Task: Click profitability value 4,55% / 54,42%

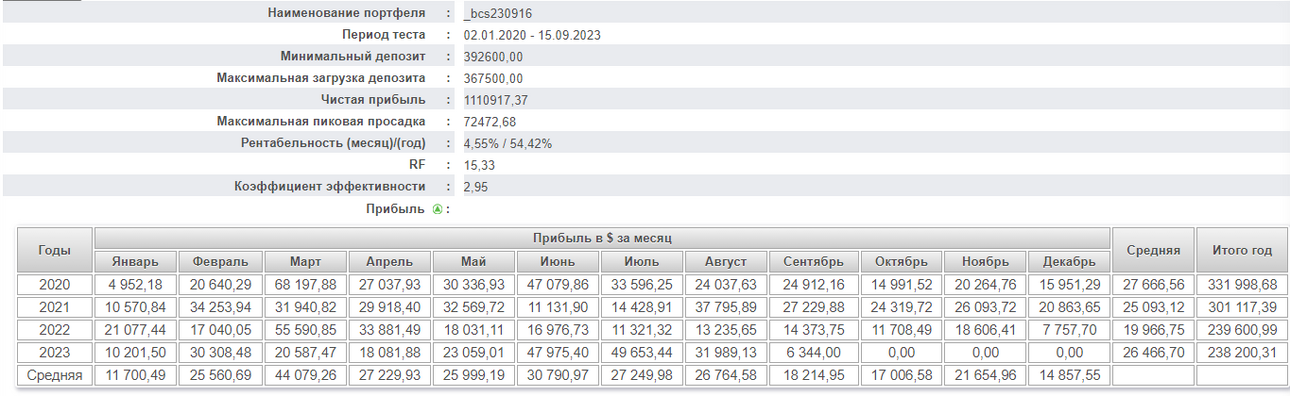Action: click(x=508, y=143)
